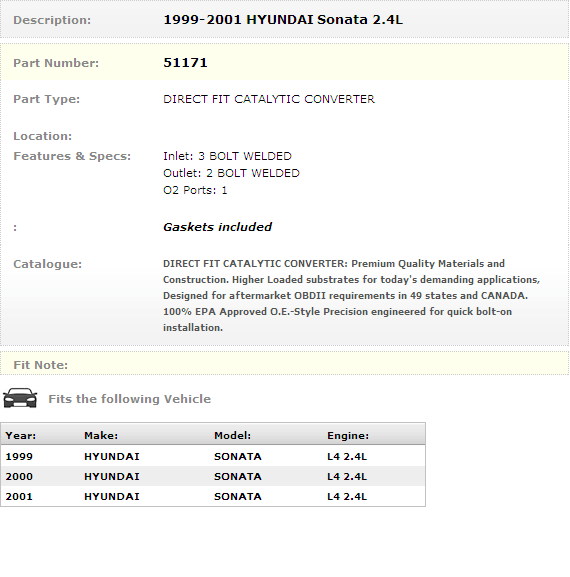Select the 2001 HYUNDAI SONATA row
This screenshot has height=577, width=570.
[213, 496]
